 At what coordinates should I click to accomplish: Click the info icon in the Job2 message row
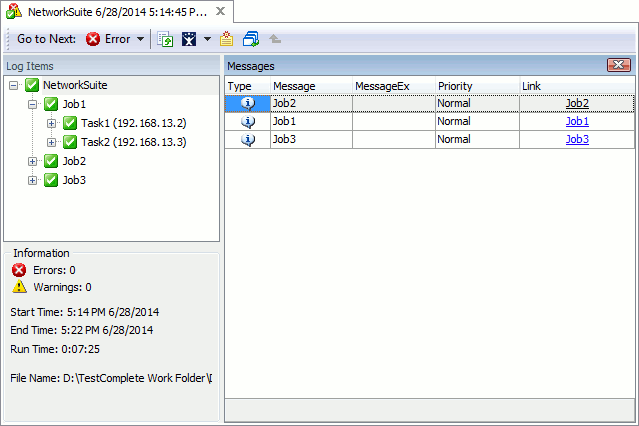(248, 104)
